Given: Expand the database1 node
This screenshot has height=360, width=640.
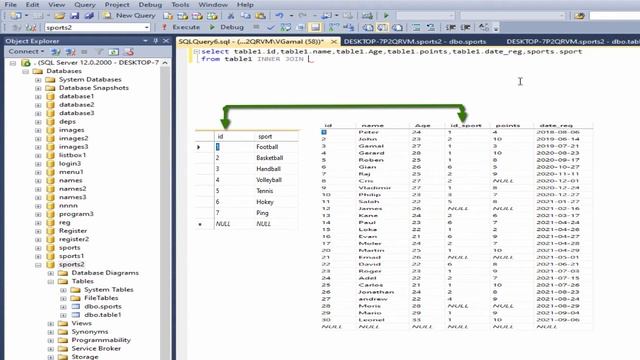Looking at the screenshot, I should pyautogui.click(x=38, y=97).
